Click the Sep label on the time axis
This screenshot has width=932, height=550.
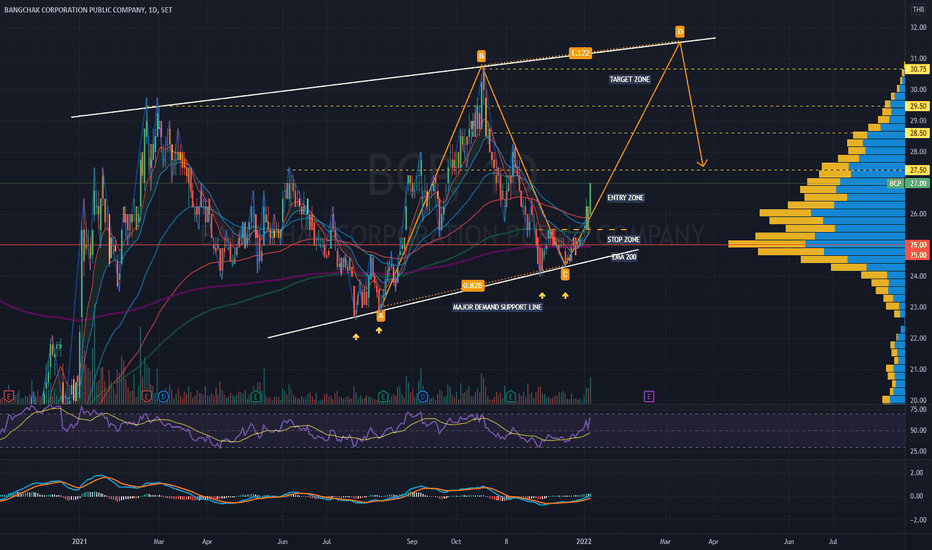[x=412, y=542]
